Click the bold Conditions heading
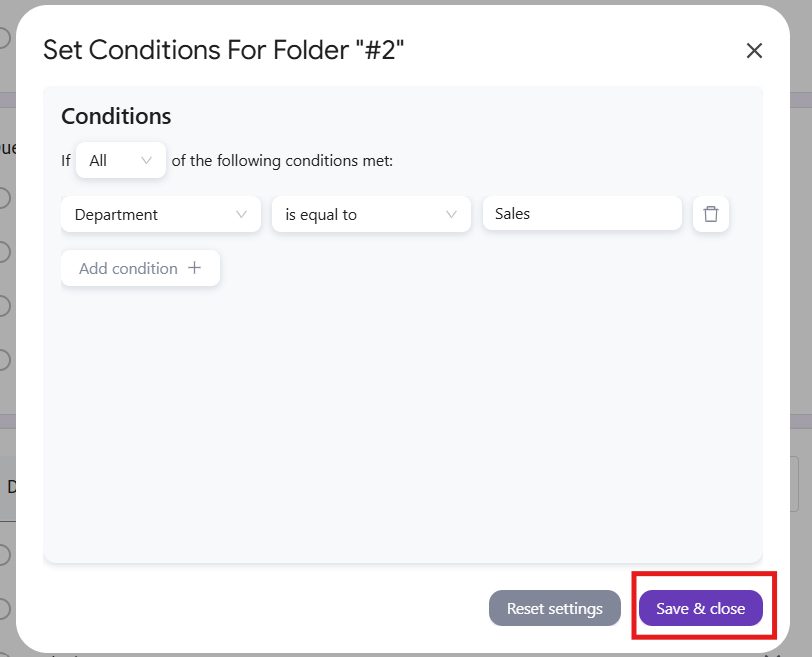812x657 pixels. pyautogui.click(x=116, y=116)
